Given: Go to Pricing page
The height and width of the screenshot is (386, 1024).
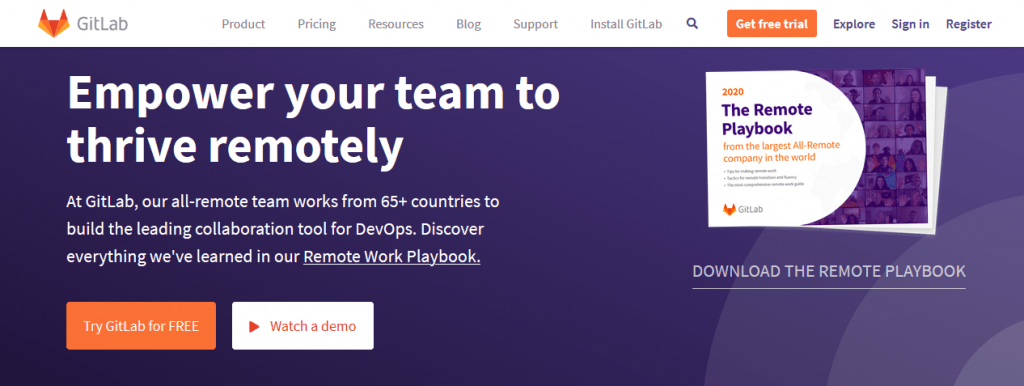Looking at the screenshot, I should 317,24.
